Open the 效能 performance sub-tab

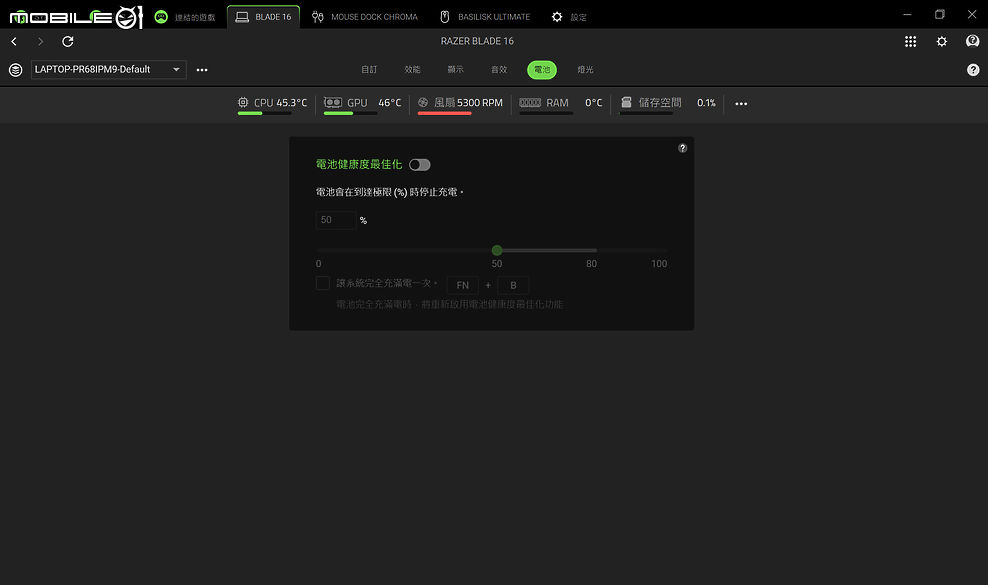[412, 69]
